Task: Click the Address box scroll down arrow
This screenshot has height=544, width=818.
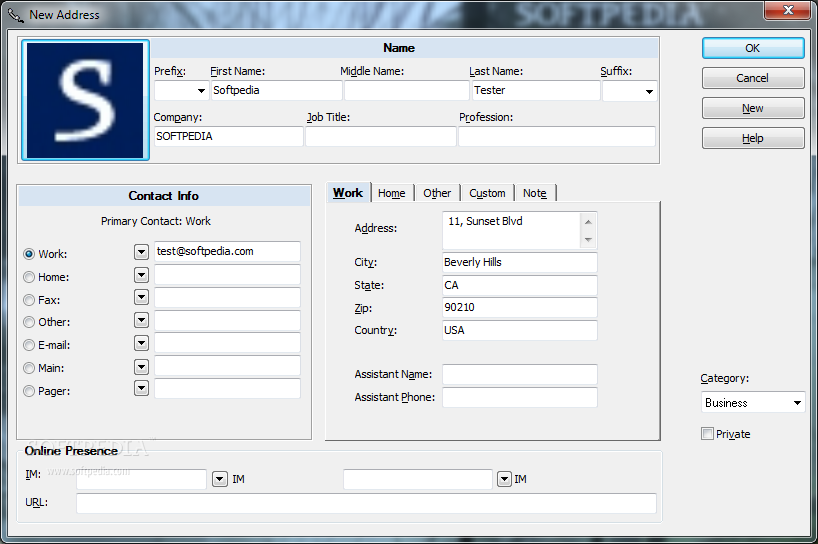Action: click(x=588, y=239)
